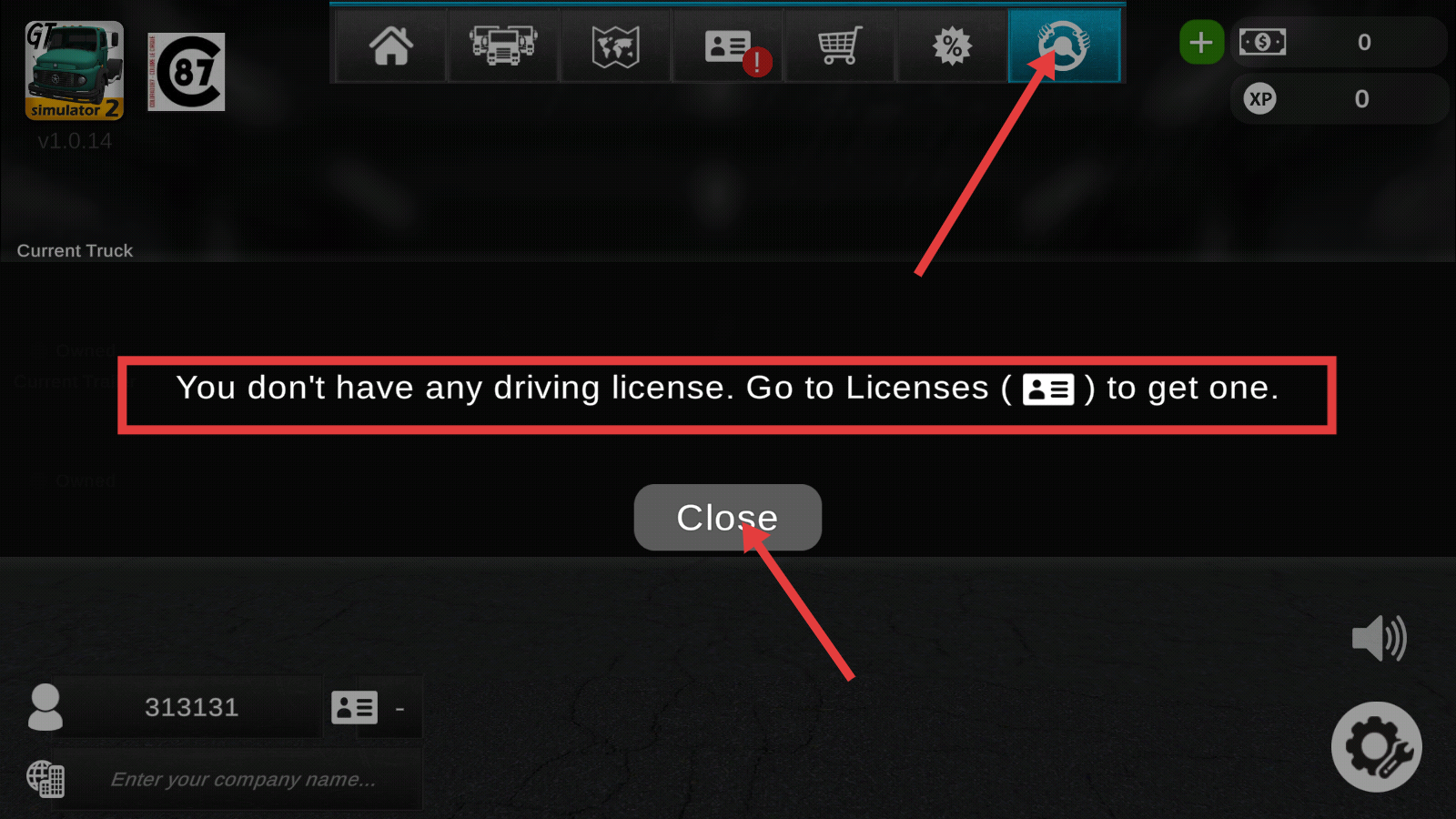Open the trucks garage tab
The image size is (1456, 819).
(503, 45)
